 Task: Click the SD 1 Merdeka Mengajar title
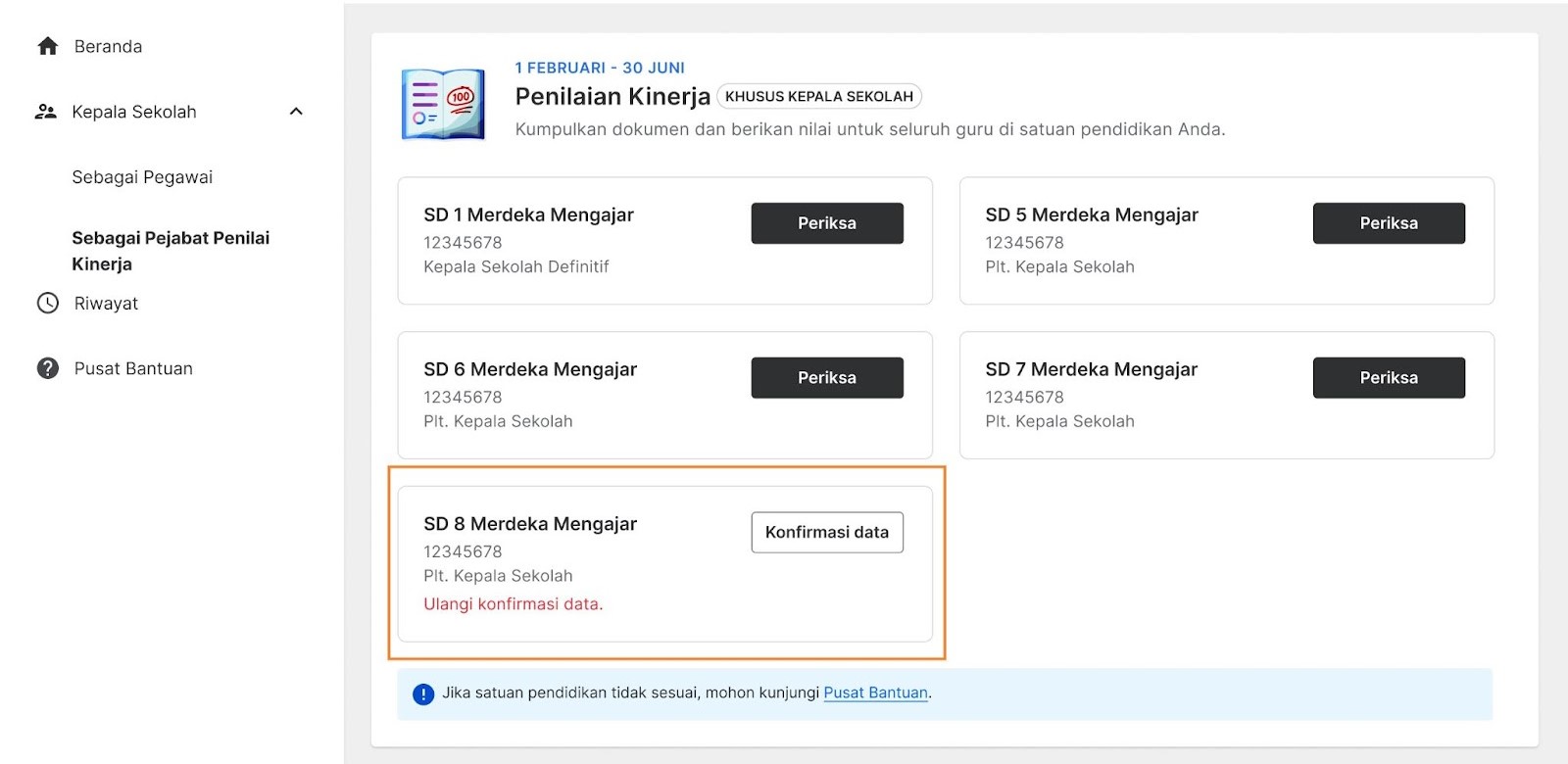528,215
